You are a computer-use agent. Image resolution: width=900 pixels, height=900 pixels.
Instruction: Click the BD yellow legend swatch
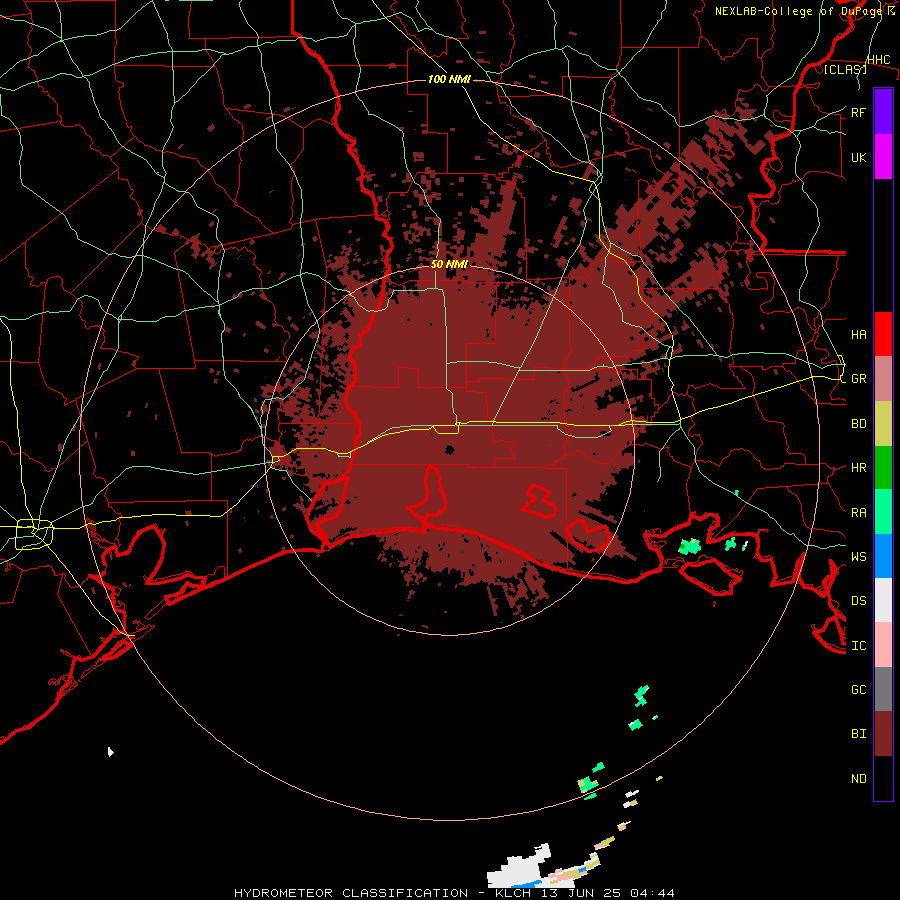click(x=883, y=423)
